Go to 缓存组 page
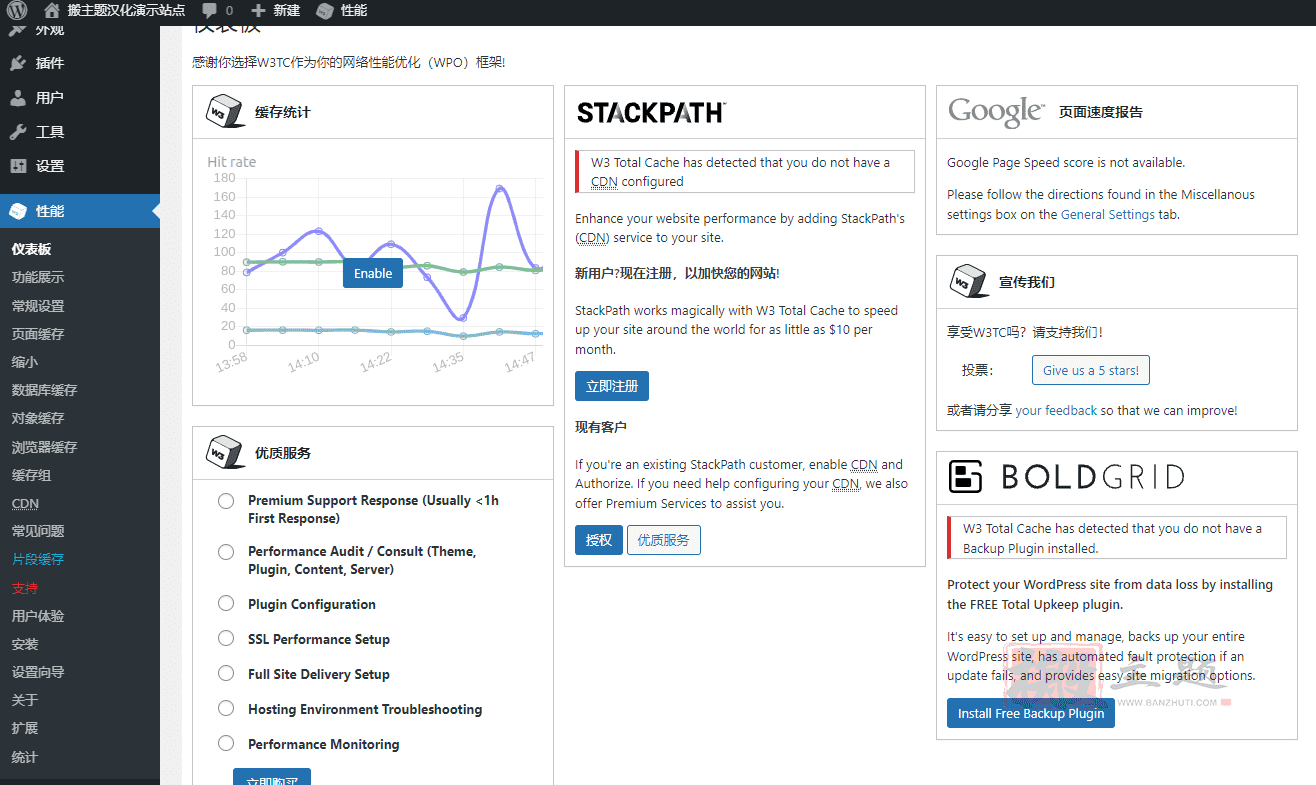 tap(31, 475)
